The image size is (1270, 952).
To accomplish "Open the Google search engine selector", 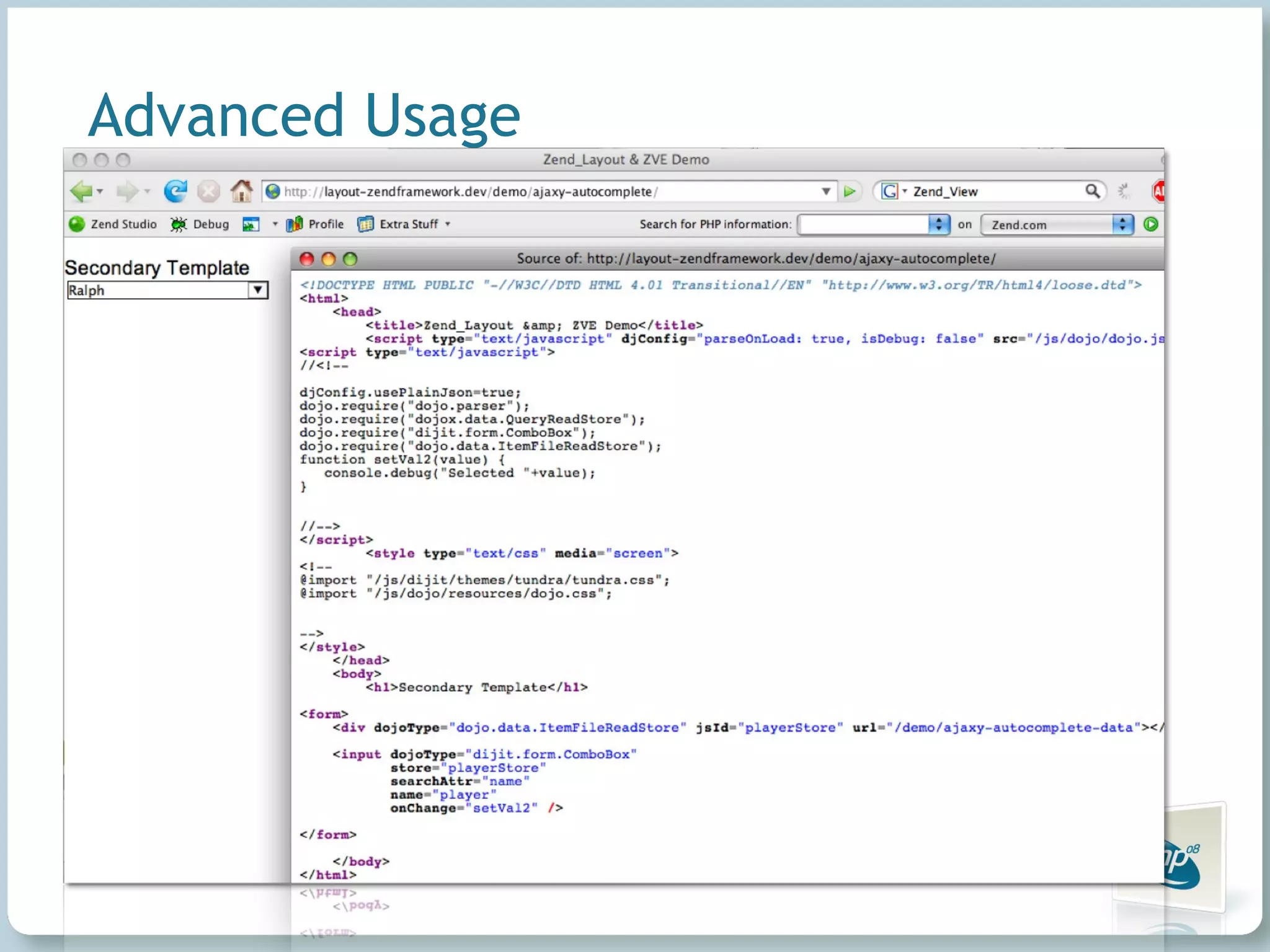I will [894, 192].
